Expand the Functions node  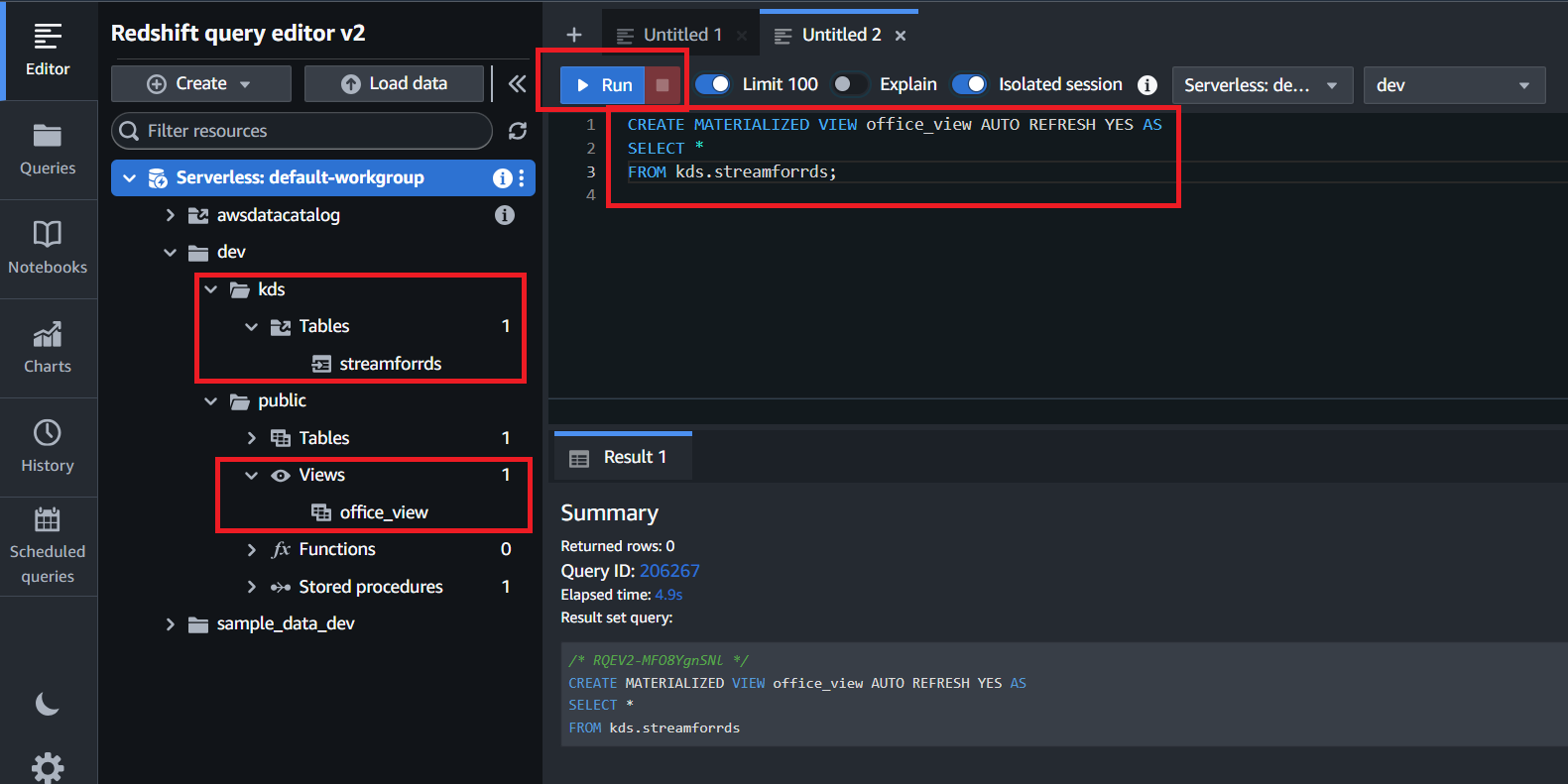pyautogui.click(x=251, y=550)
